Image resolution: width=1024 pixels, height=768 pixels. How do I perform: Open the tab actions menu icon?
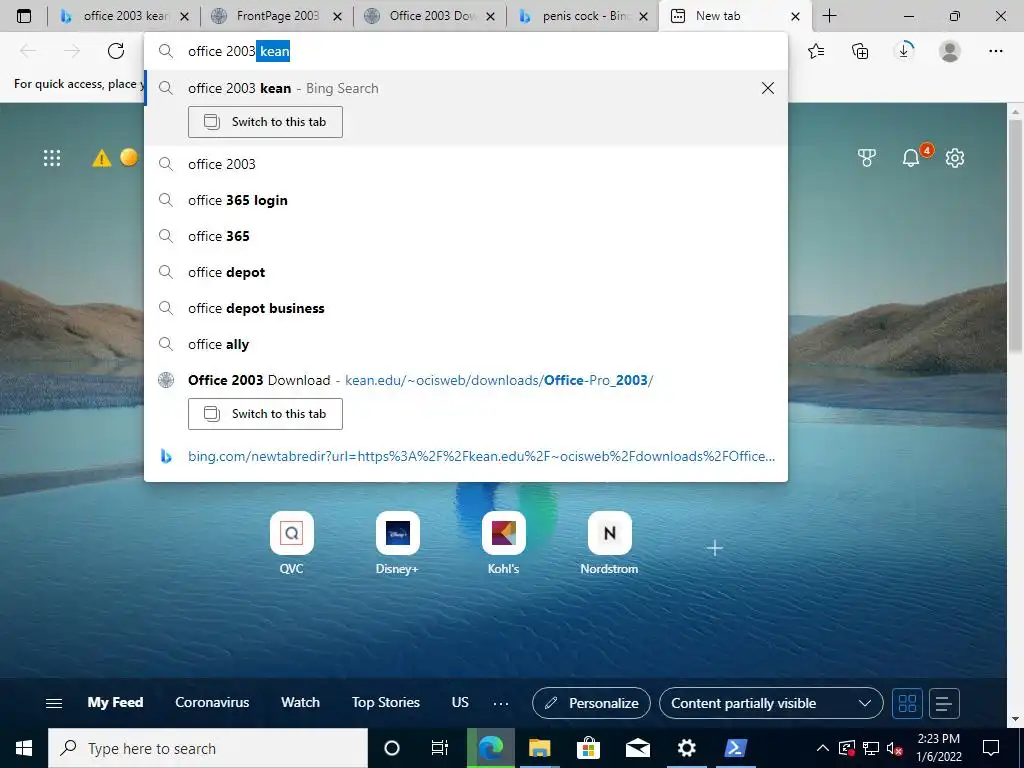pyautogui.click(x=24, y=16)
